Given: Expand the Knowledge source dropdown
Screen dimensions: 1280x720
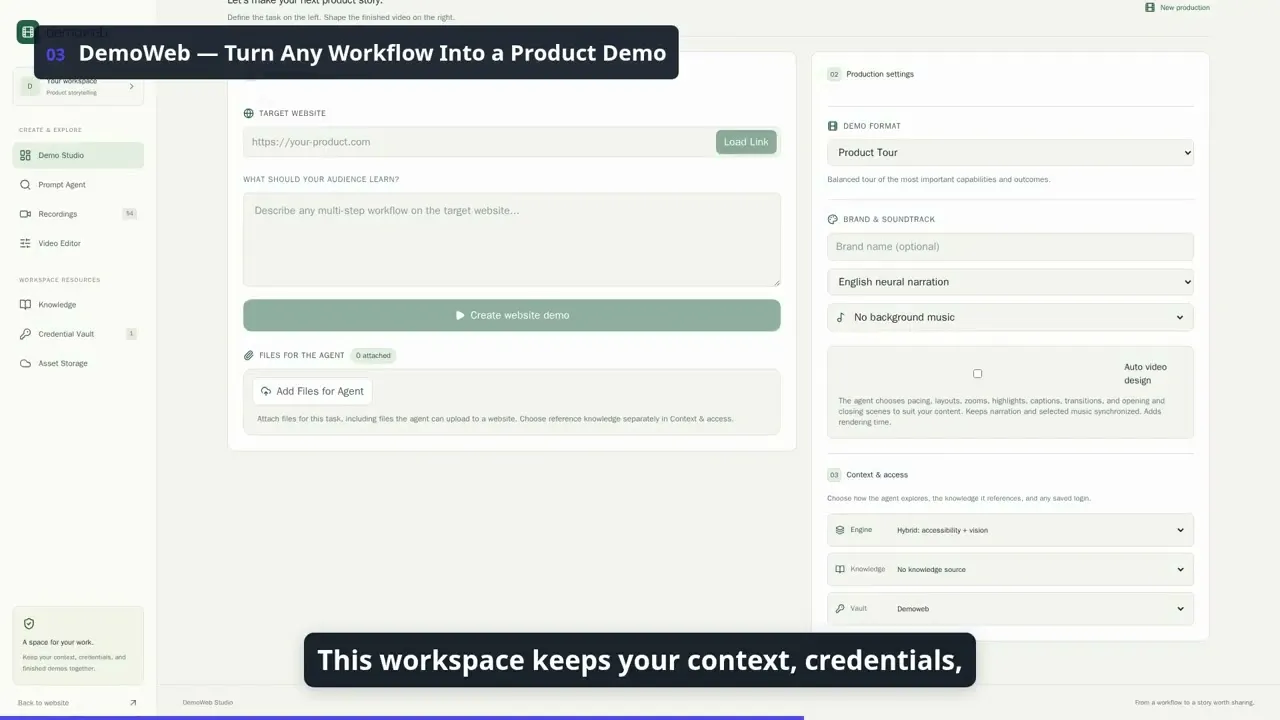Looking at the screenshot, I should [x=1010, y=569].
